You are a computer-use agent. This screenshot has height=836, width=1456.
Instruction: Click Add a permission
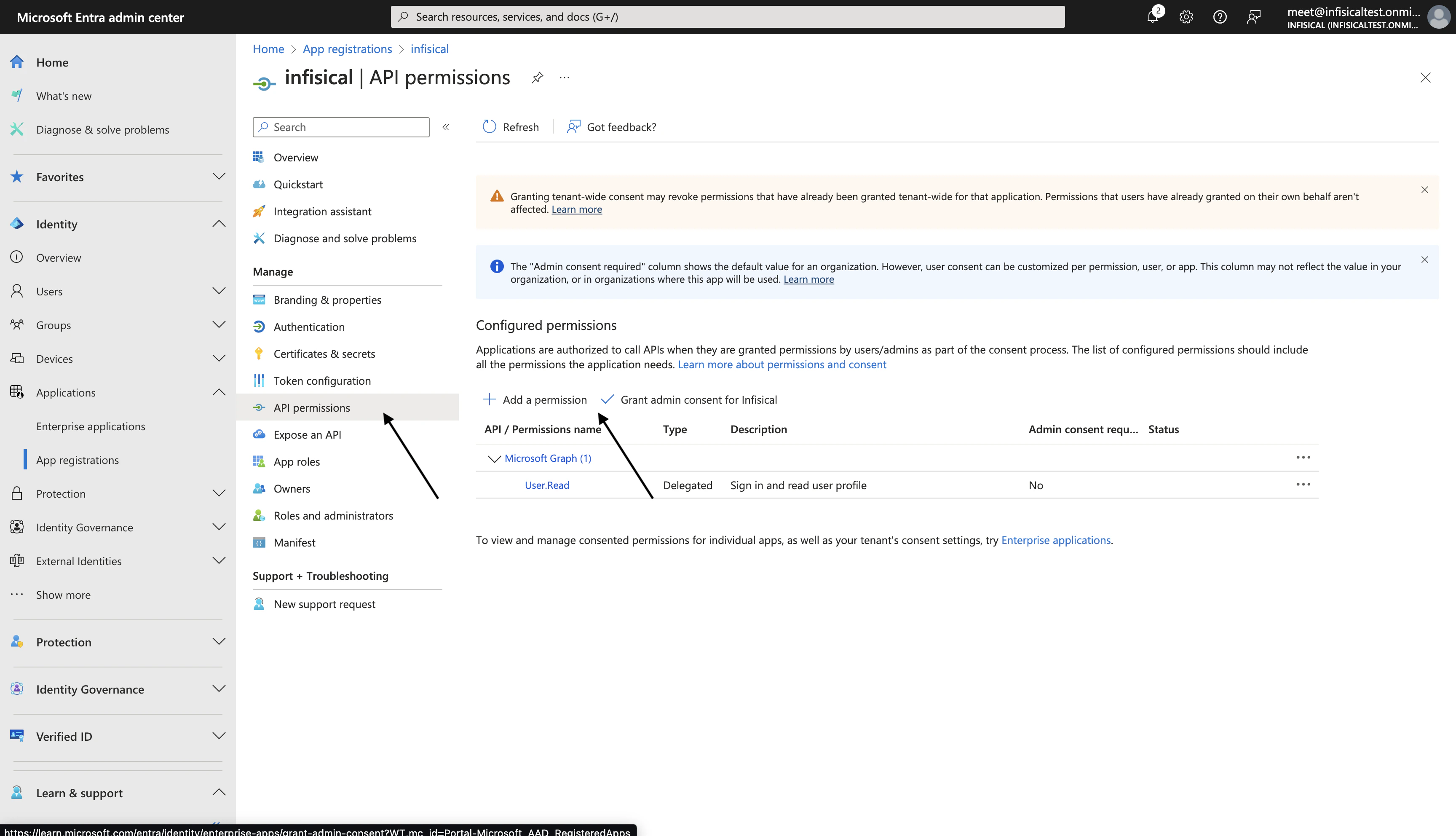coord(535,399)
